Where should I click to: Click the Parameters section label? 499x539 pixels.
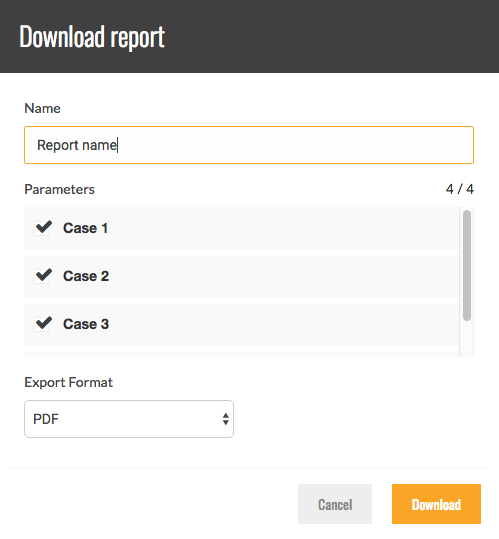point(59,189)
